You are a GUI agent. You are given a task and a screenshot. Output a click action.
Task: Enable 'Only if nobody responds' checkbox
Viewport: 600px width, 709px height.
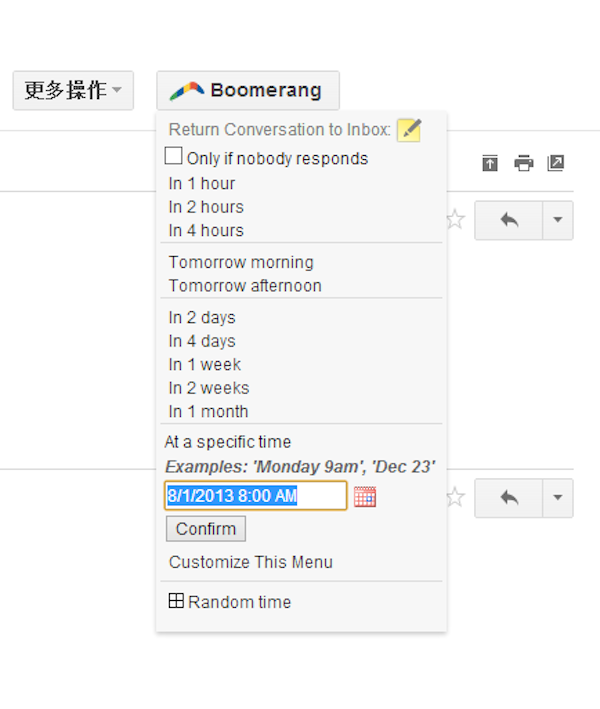(174, 157)
